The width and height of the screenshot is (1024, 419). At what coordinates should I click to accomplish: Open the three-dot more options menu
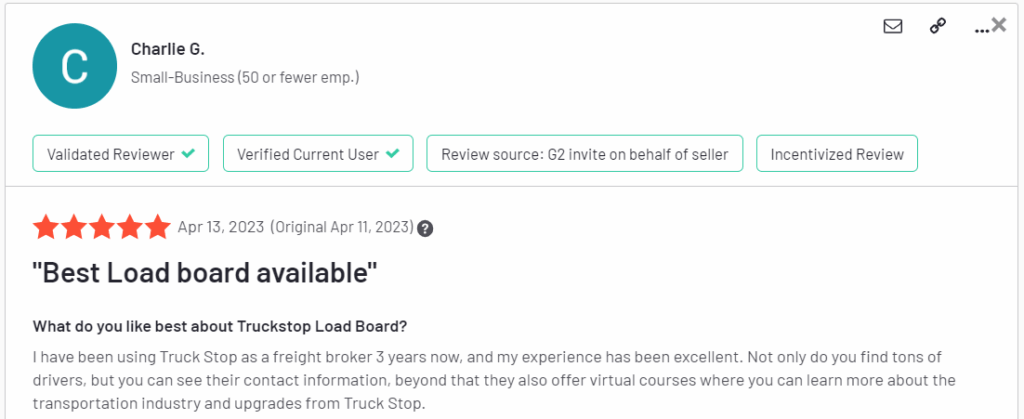click(980, 28)
